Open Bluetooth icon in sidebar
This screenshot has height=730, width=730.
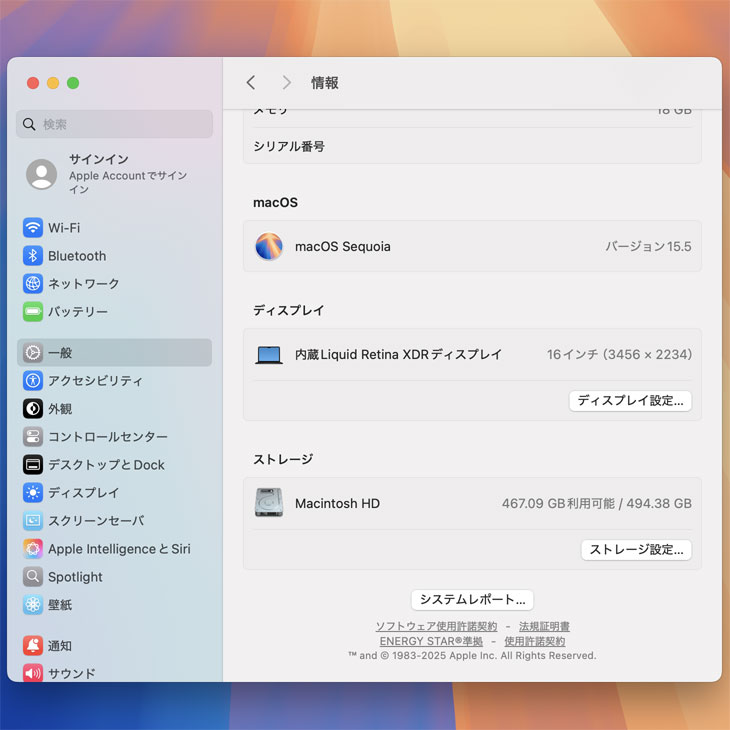[x=33, y=256]
